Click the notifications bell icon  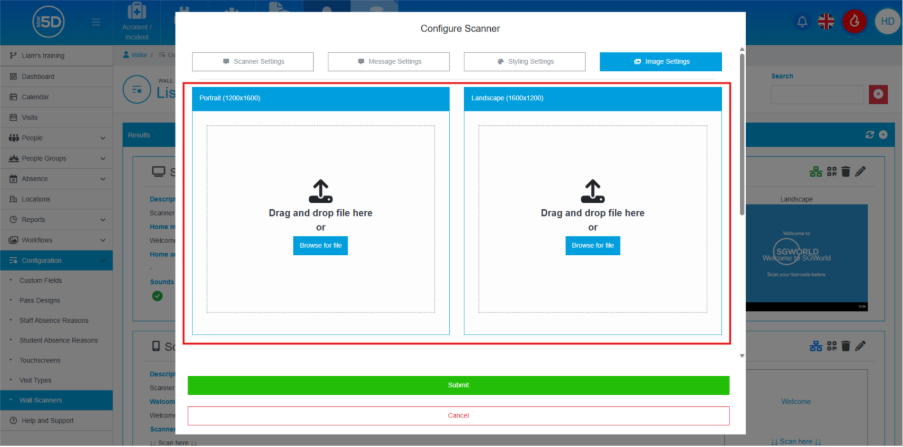(802, 22)
